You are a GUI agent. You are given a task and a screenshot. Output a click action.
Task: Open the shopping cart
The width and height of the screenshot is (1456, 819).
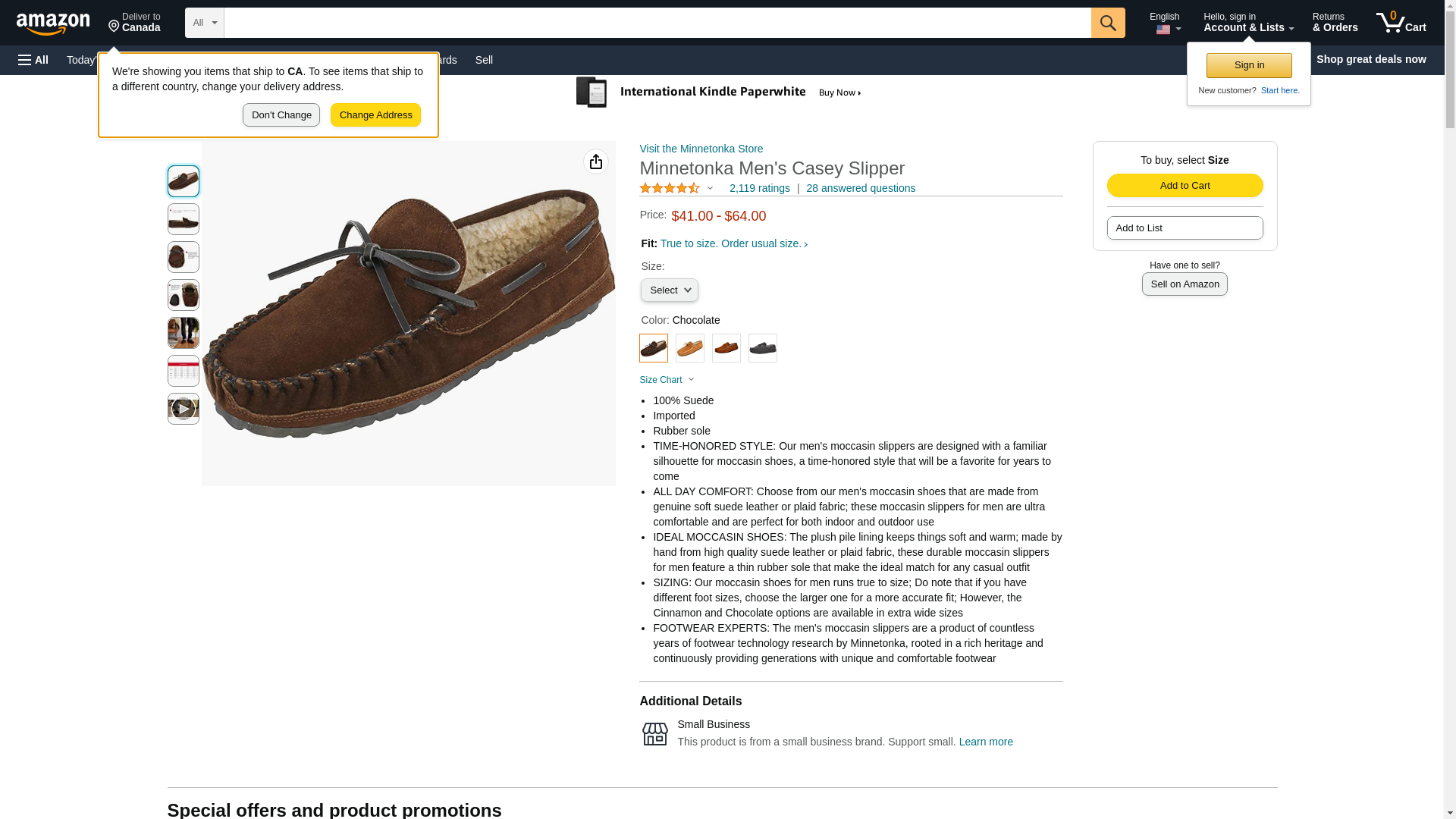[1401, 23]
